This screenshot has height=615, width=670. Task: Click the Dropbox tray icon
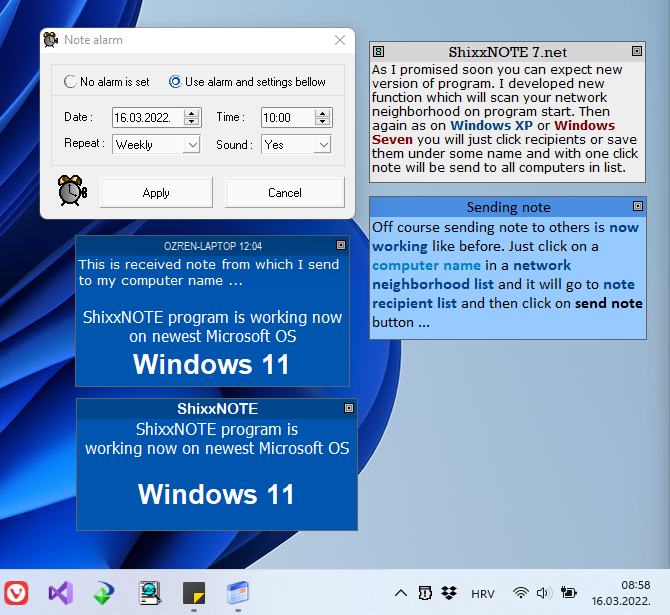tap(449, 593)
